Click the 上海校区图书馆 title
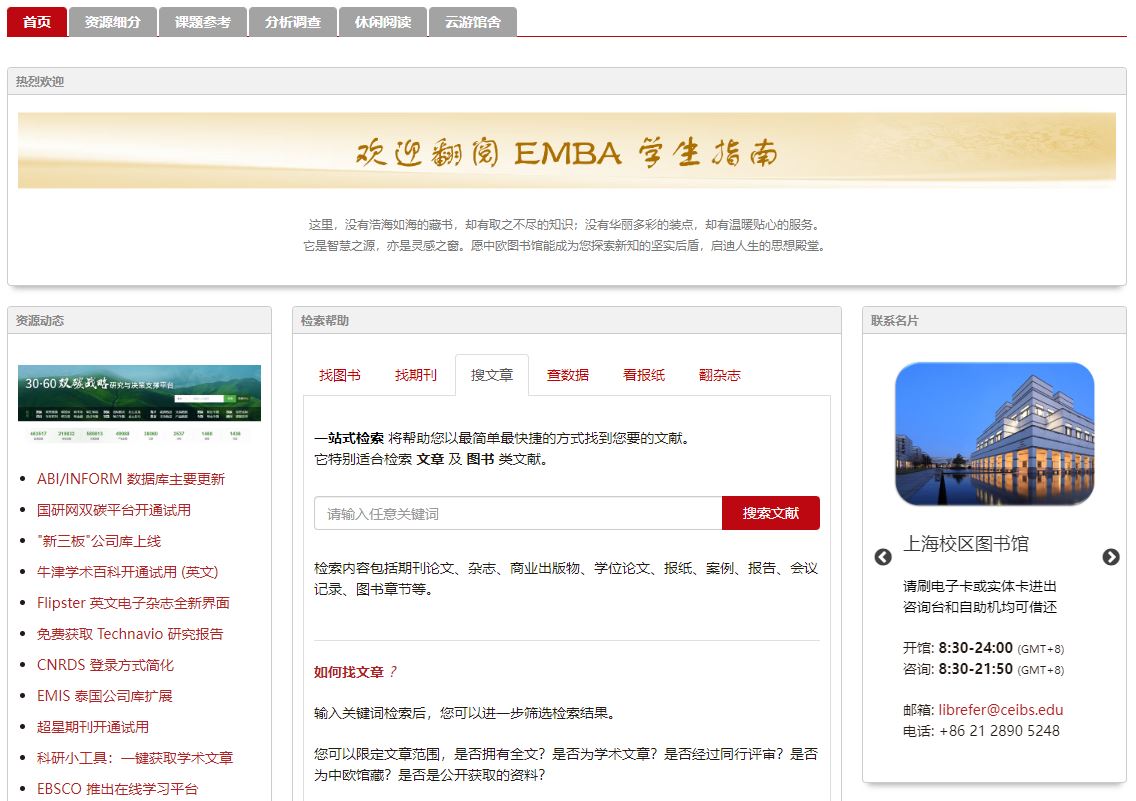This screenshot has height=801, width=1136. (966, 544)
